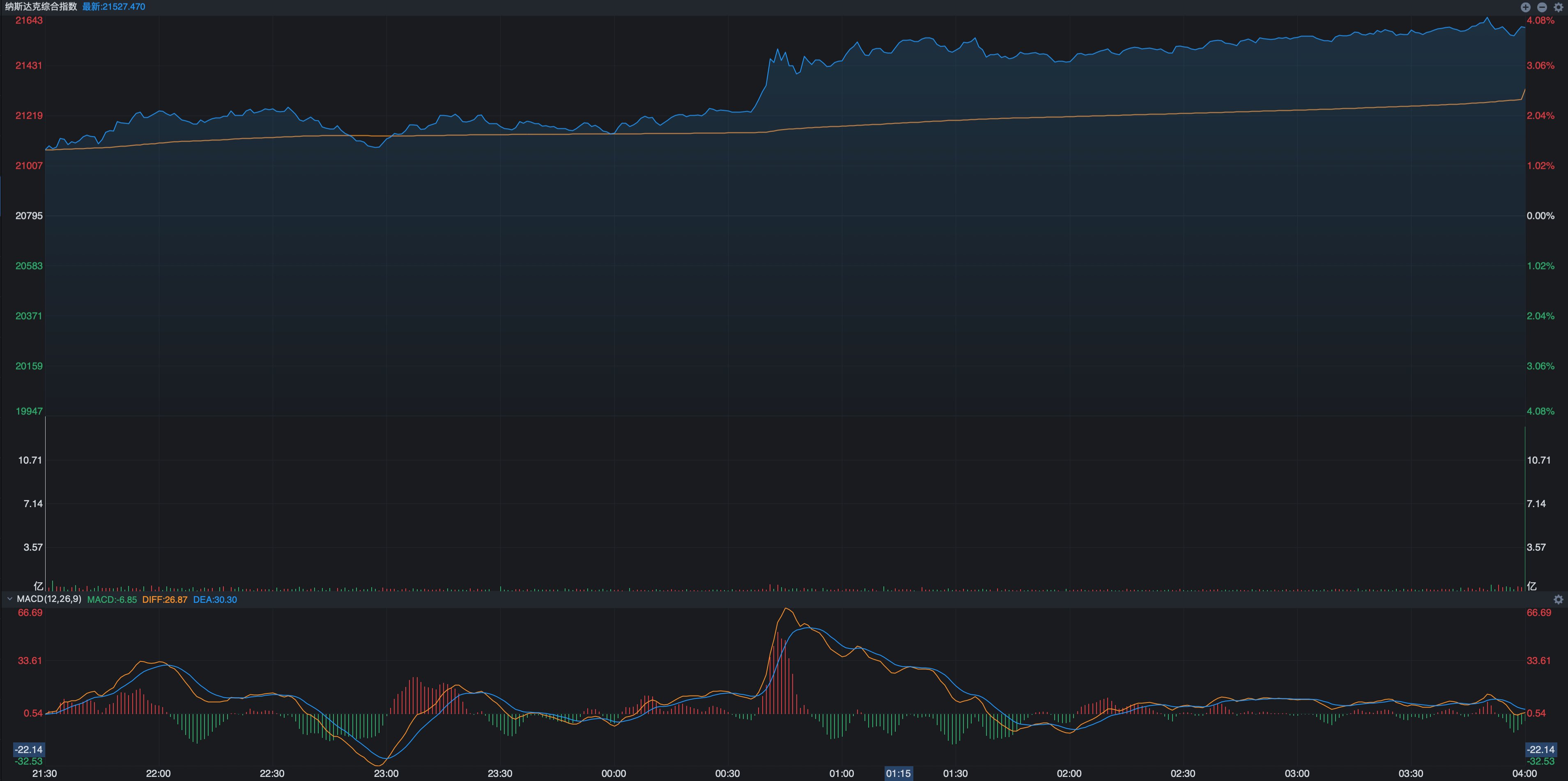Click the DEA:30.30 legend label
Image resolution: width=1568 pixels, height=781 pixels.
coord(215,600)
